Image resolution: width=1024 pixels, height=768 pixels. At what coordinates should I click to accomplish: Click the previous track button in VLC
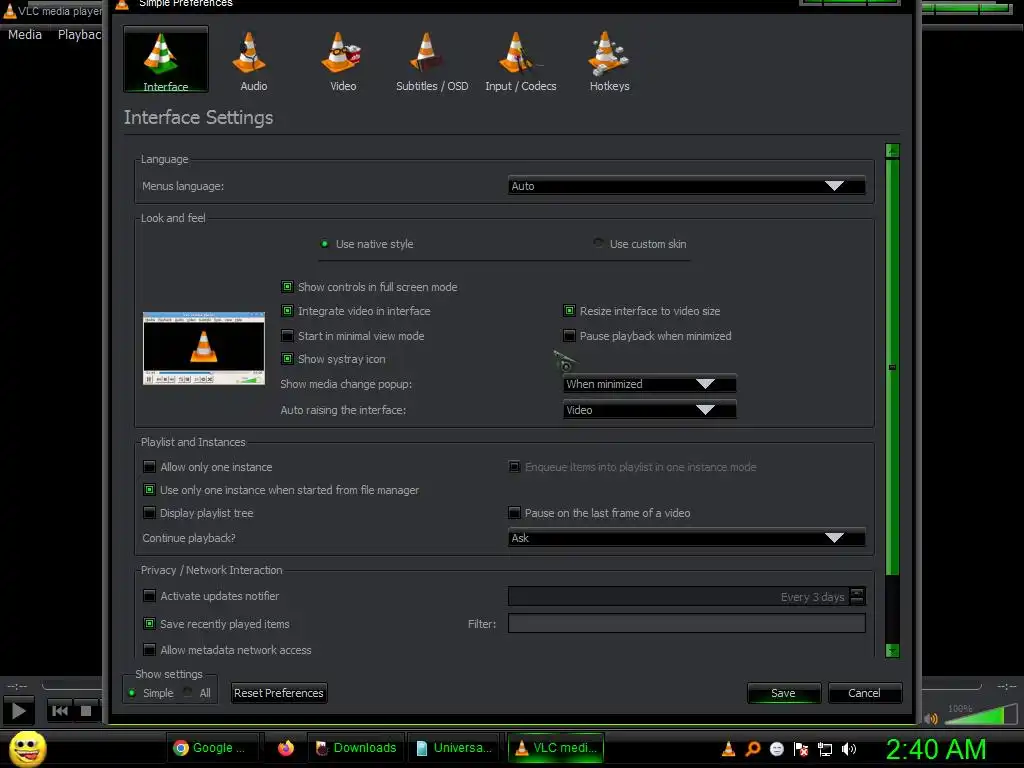59,711
